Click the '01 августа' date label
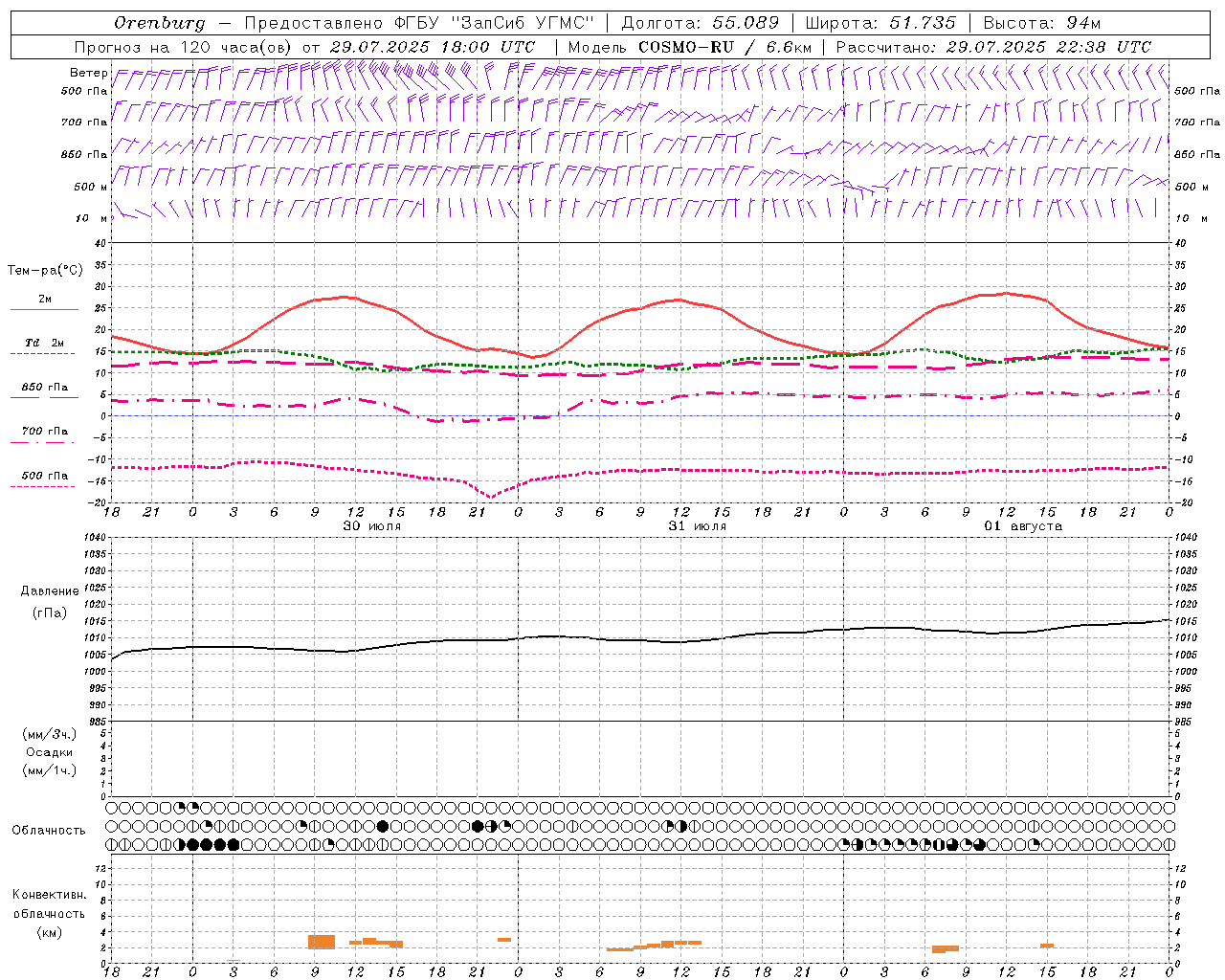 click(1023, 526)
